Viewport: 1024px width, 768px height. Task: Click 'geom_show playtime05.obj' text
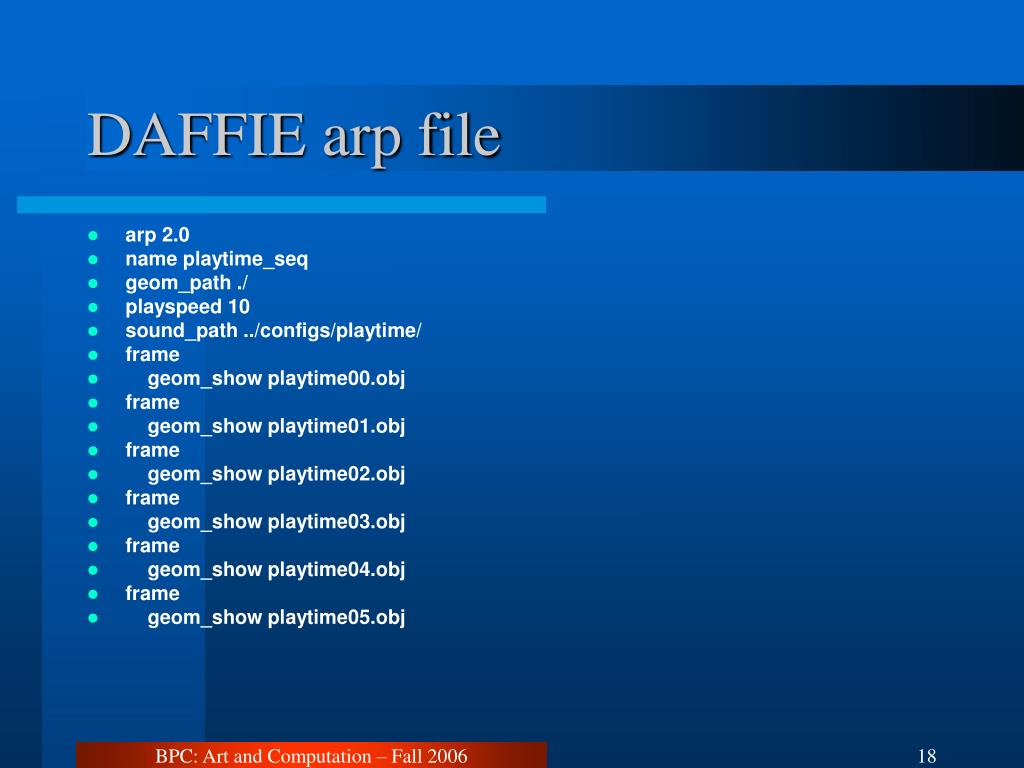click(276, 617)
